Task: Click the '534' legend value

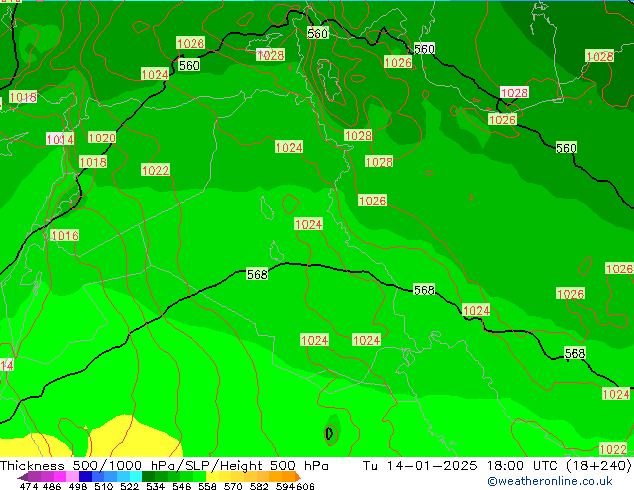Action: tap(155, 486)
